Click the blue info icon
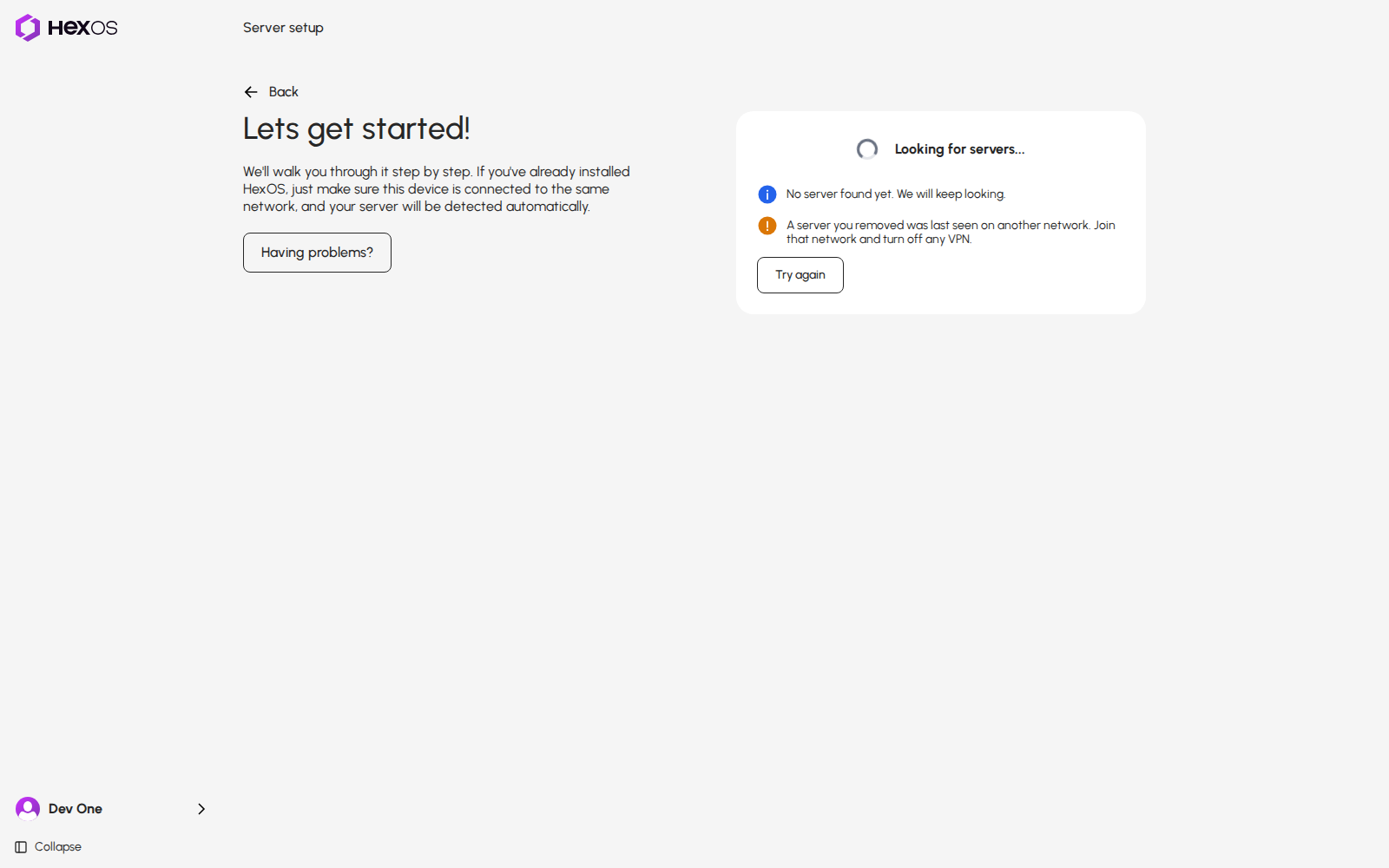 tap(767, 194)
